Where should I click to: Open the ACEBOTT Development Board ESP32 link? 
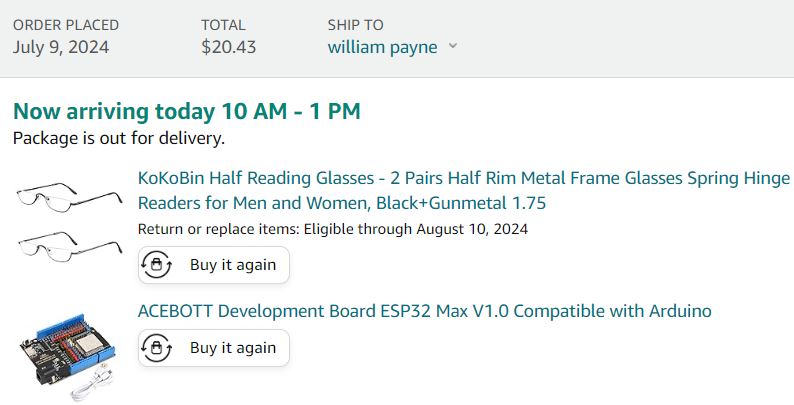[x=424, y=310]
